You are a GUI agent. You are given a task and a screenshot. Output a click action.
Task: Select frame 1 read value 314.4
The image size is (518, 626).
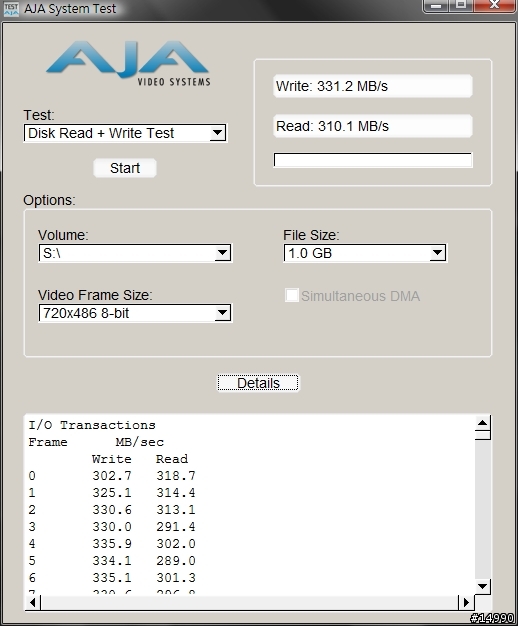(x=176, y=493)
